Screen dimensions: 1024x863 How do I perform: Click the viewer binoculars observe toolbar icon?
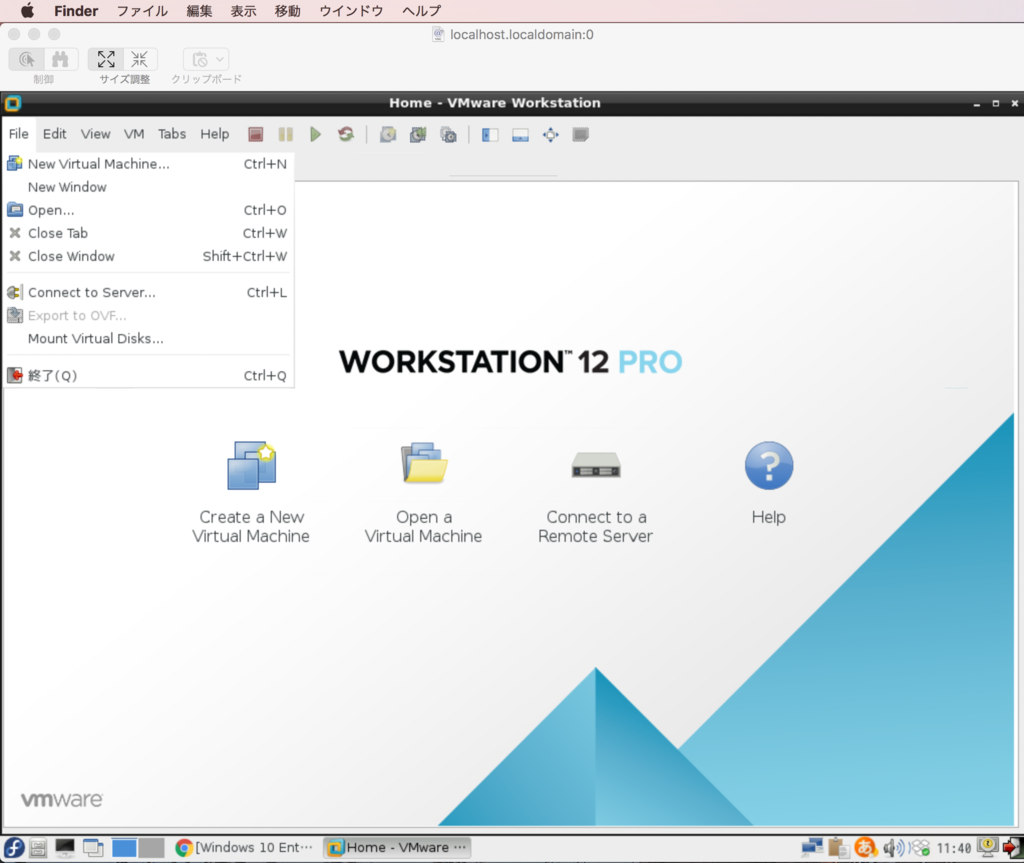pyautogui.click(x=60, y=59)
